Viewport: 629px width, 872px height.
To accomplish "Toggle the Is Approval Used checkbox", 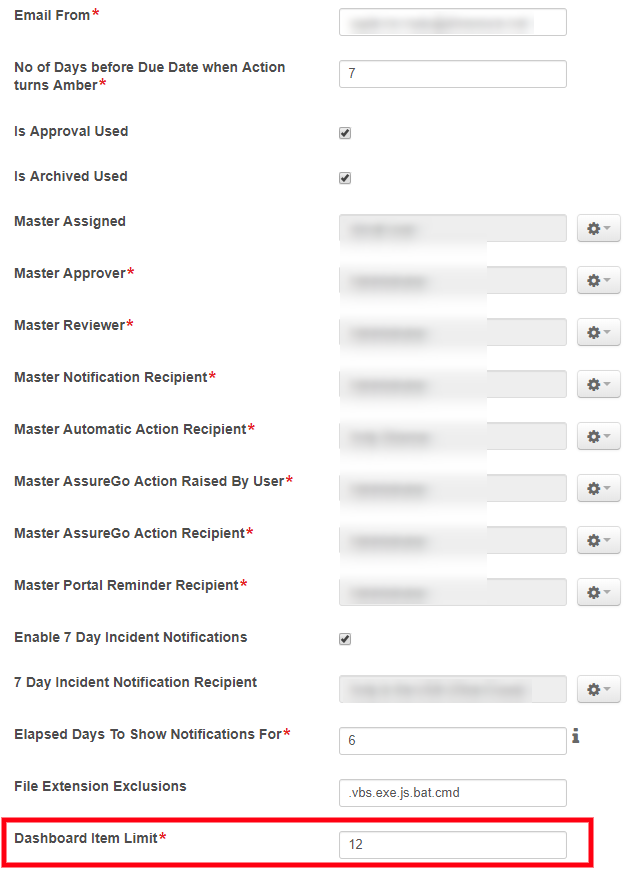I will [x=345, y=133].
